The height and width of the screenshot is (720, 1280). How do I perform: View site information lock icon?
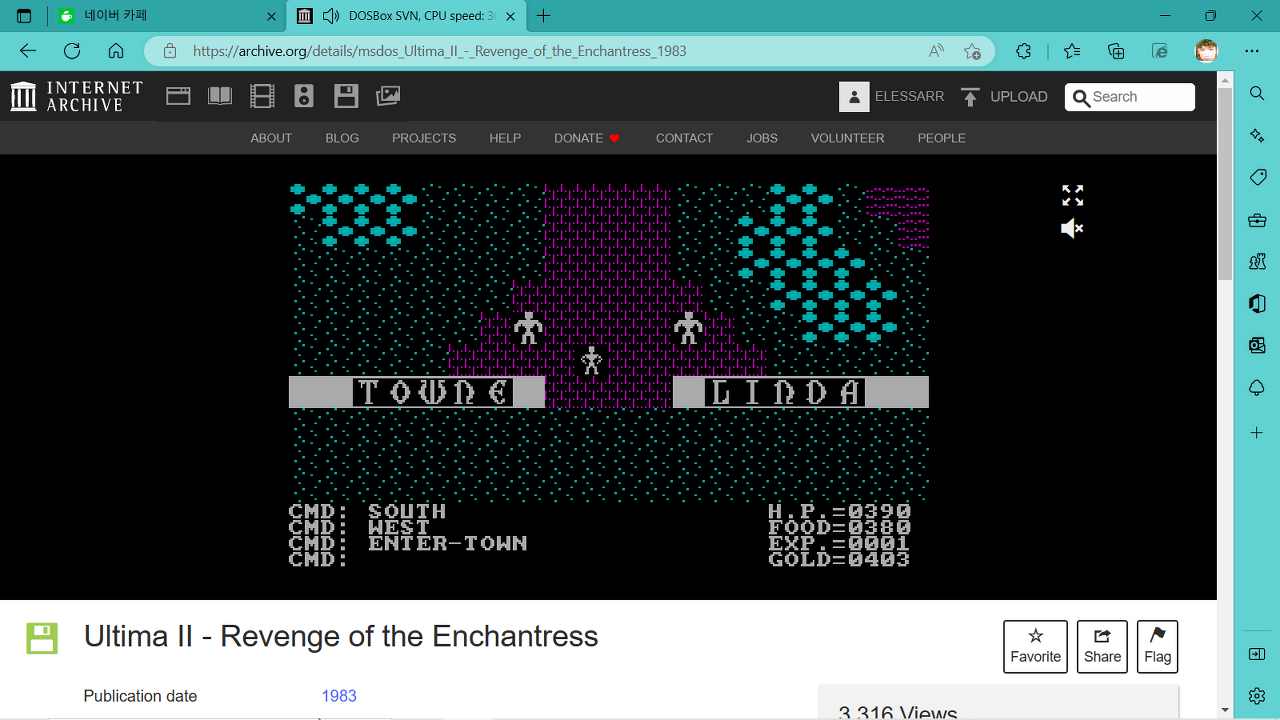tap(170, 51)
